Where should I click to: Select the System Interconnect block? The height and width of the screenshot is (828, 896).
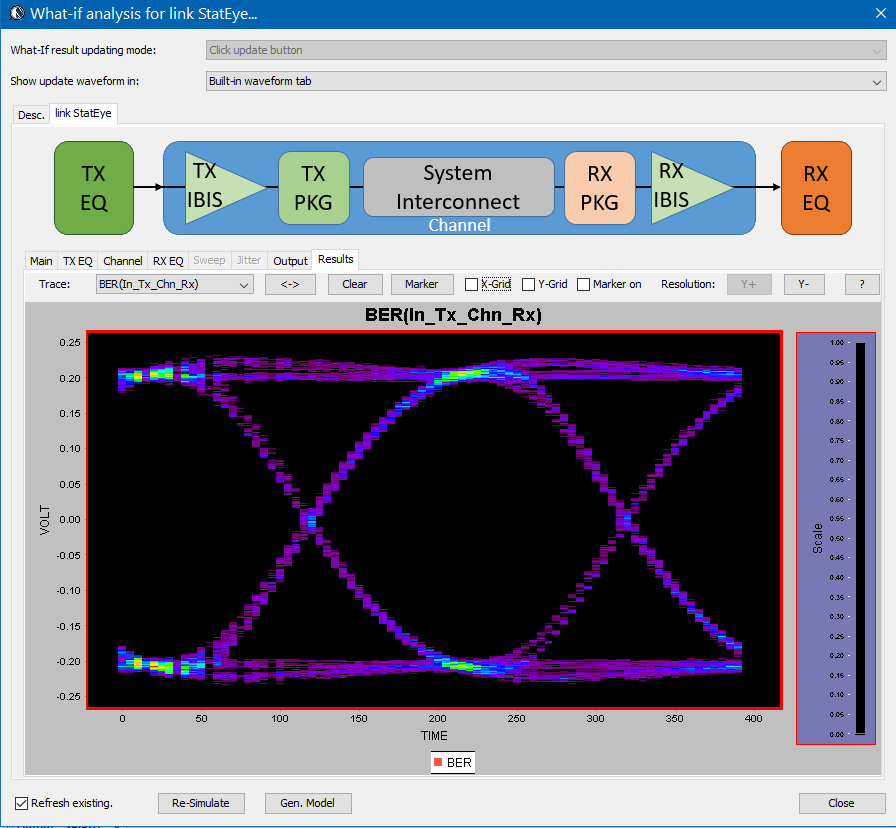click(x=458, y=187)
